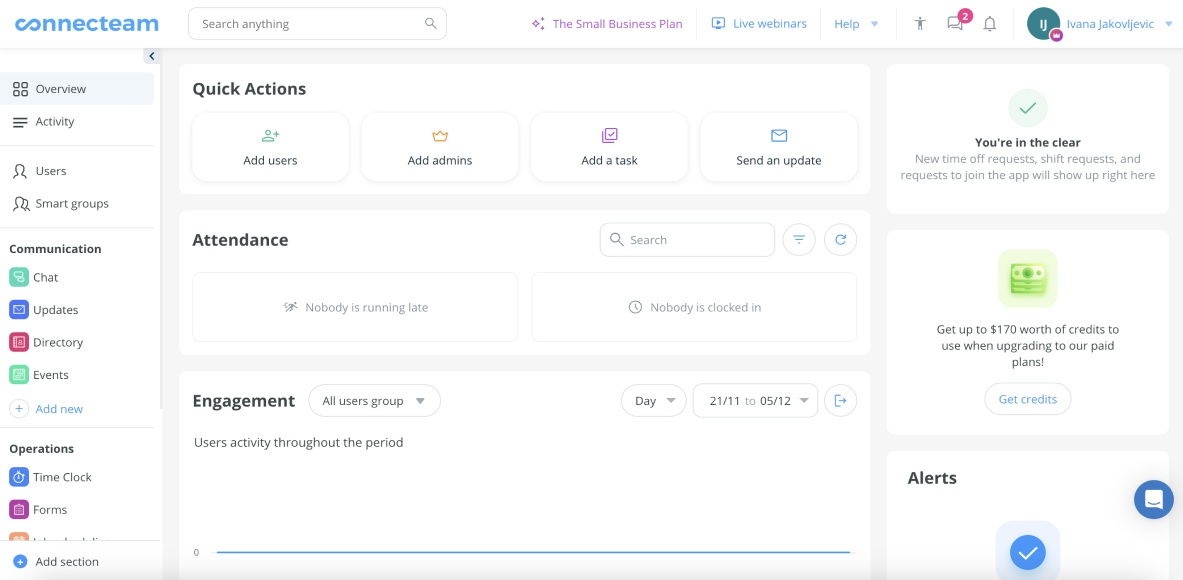Screen dimensions: 1183x580
Task: Click the Chat icon in Communication
Action: click(19, 277)
